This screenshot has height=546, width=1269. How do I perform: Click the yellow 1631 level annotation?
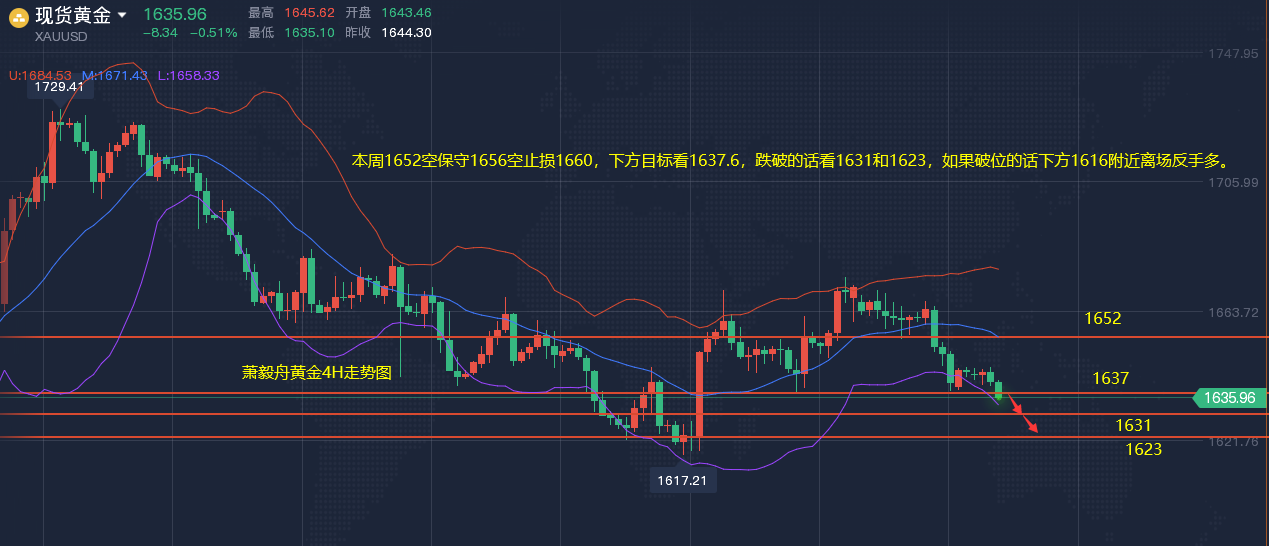[1134, 426]
